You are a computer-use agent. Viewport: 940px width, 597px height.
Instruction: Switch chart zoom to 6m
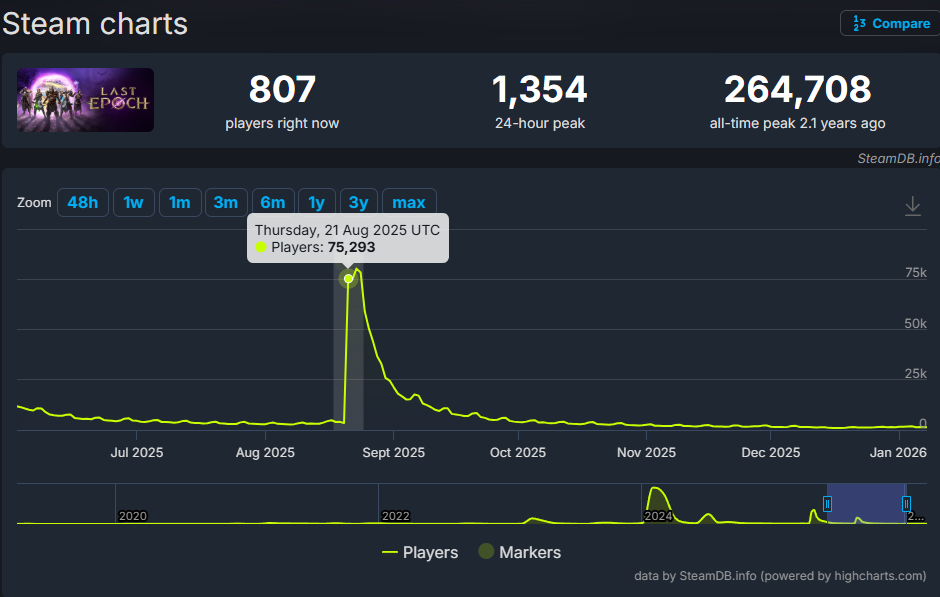[272, 202]
